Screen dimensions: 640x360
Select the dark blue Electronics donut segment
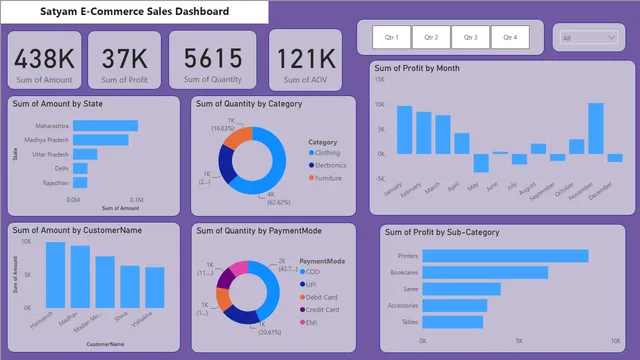point(227,163)
